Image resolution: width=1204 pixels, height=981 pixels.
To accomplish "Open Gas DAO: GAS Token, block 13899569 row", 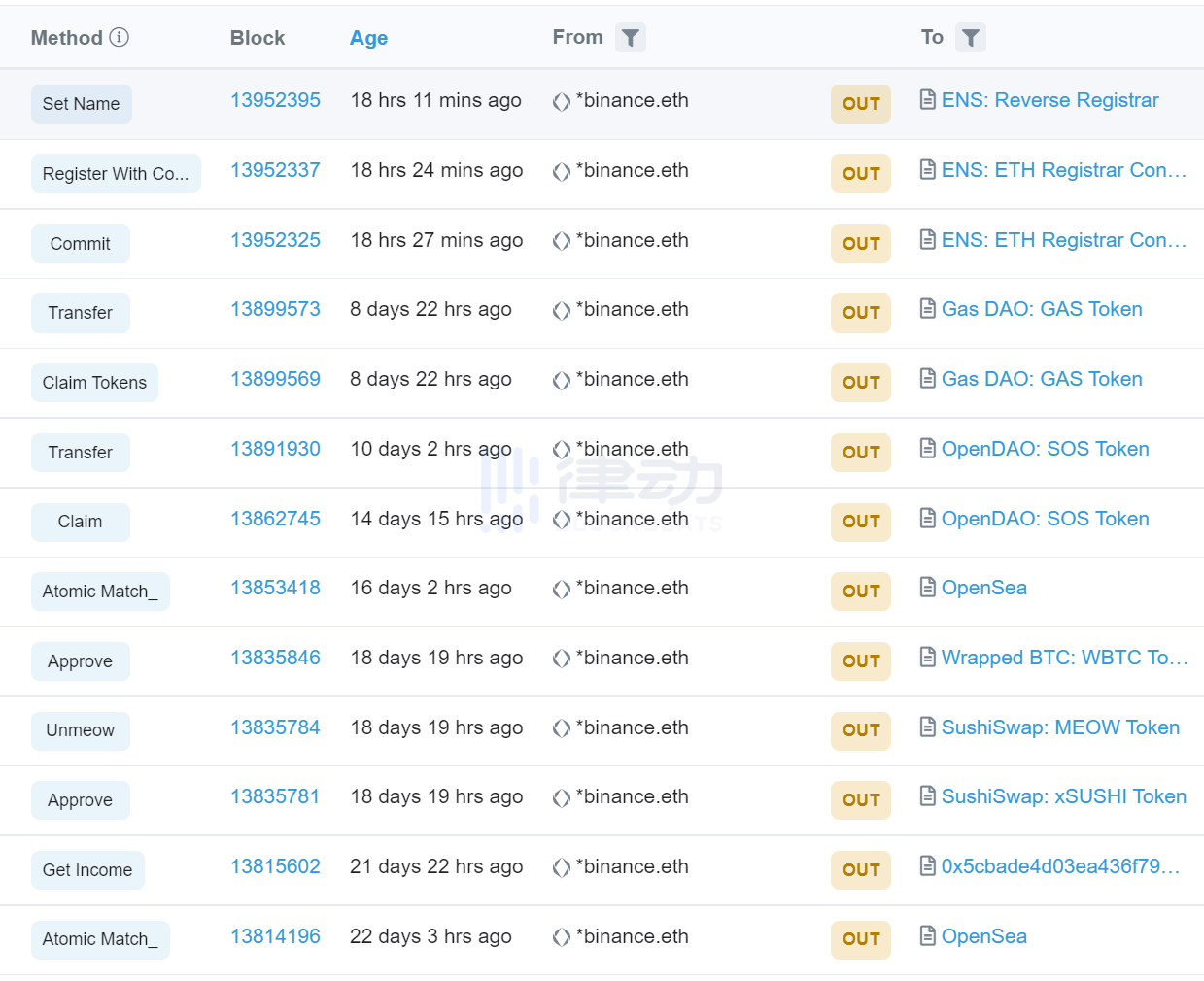I will [x=1042, y=379].
